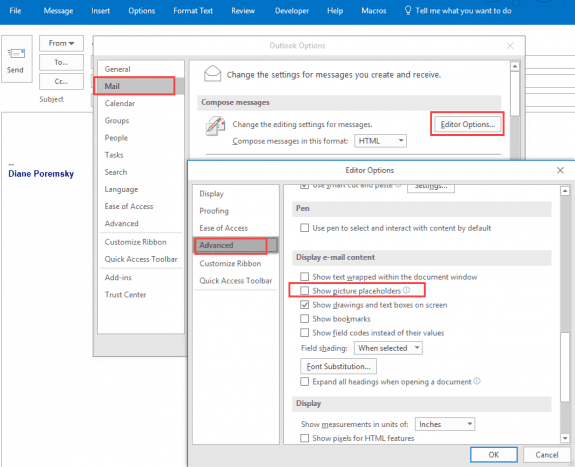Image resolution: width=575 pixels, height=467 pixels.
Task: Cancel the Editor Options dialog
Action: click(546, 455)
